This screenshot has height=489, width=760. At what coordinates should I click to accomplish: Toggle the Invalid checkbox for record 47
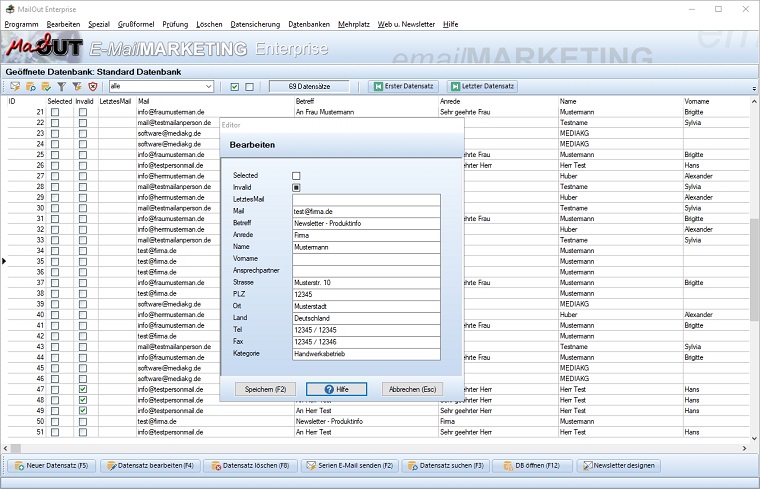83,389
